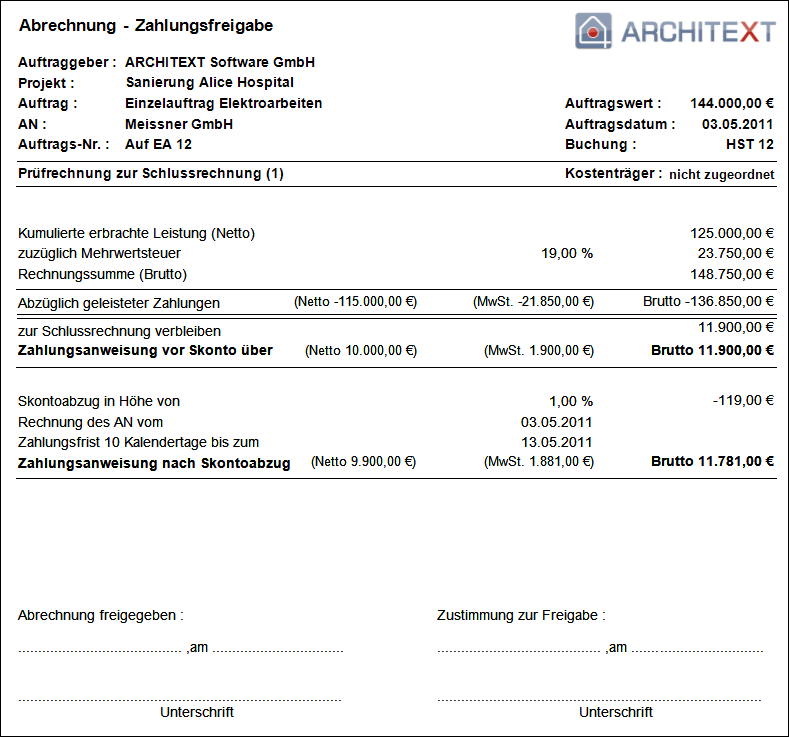Click Brutto -136.850,00 € value

point(708,302)
